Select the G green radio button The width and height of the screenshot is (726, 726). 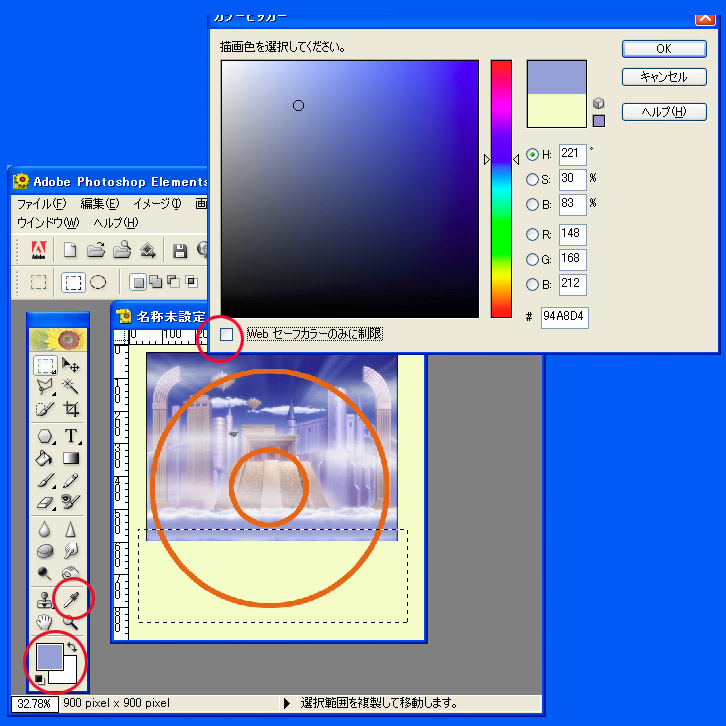point(532,260)
